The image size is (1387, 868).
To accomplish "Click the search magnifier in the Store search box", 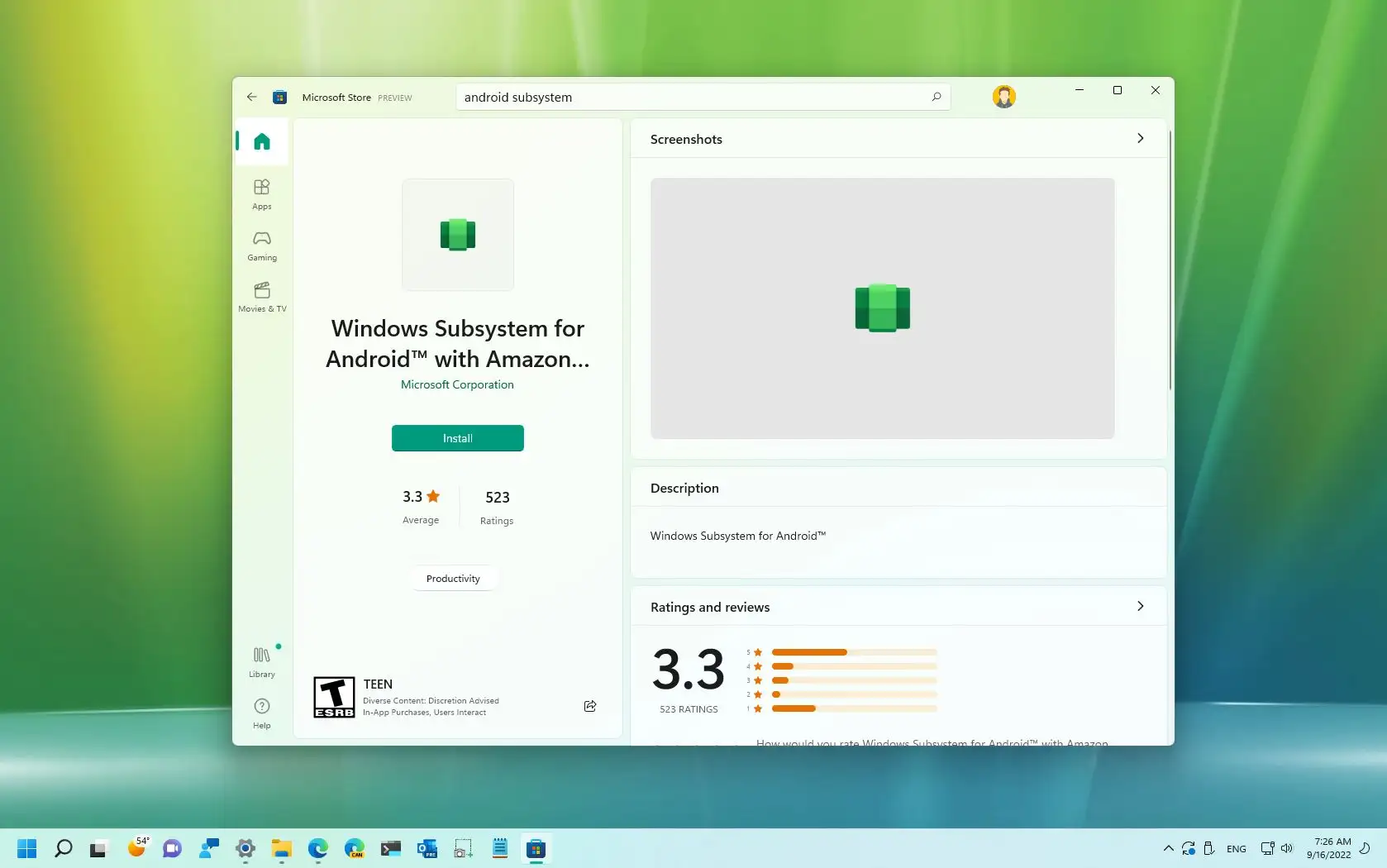I will click(x=937, y=97).
